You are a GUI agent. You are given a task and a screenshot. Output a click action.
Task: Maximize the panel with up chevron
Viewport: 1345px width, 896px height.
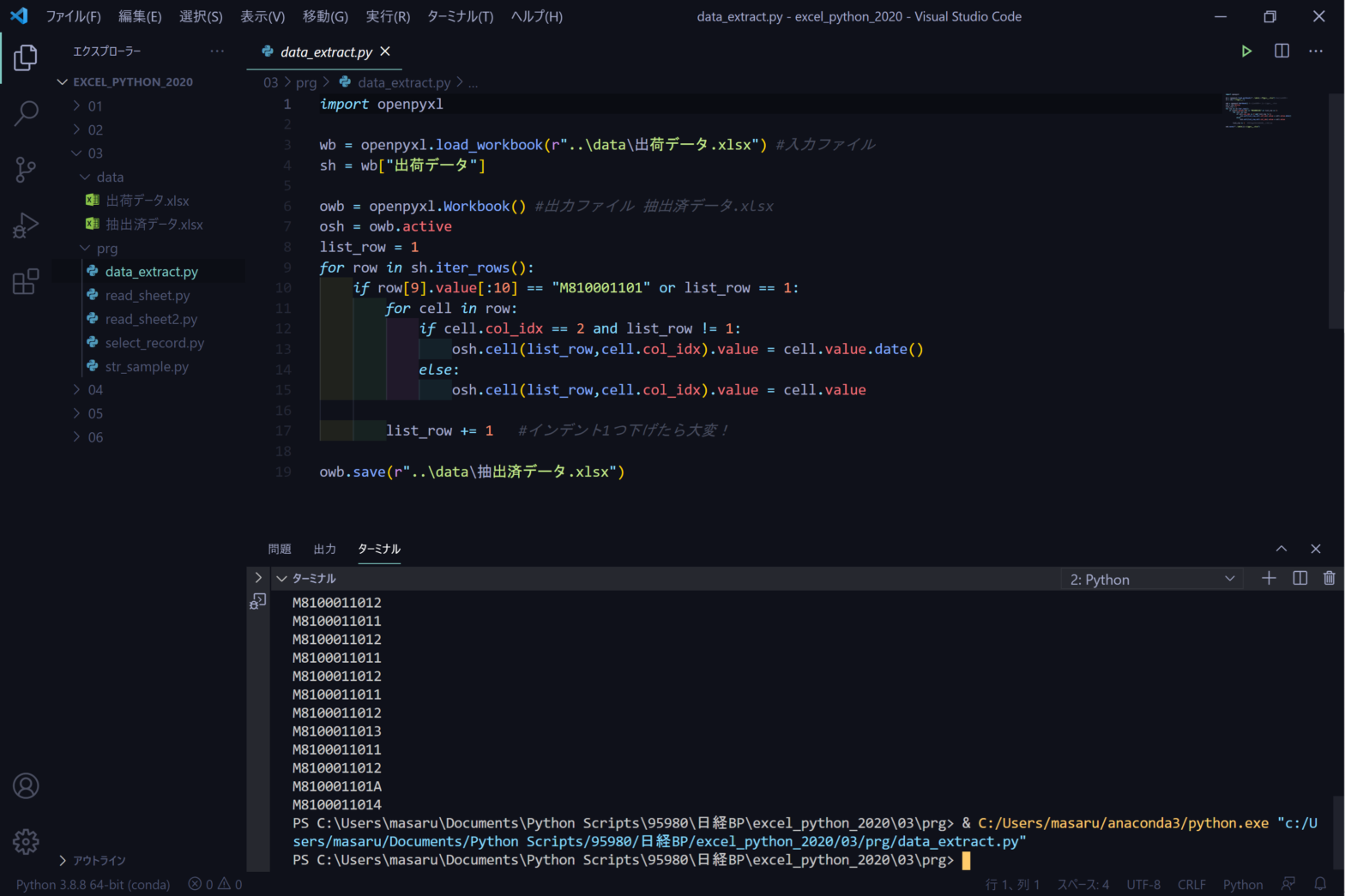click(x=1281, y=549)
